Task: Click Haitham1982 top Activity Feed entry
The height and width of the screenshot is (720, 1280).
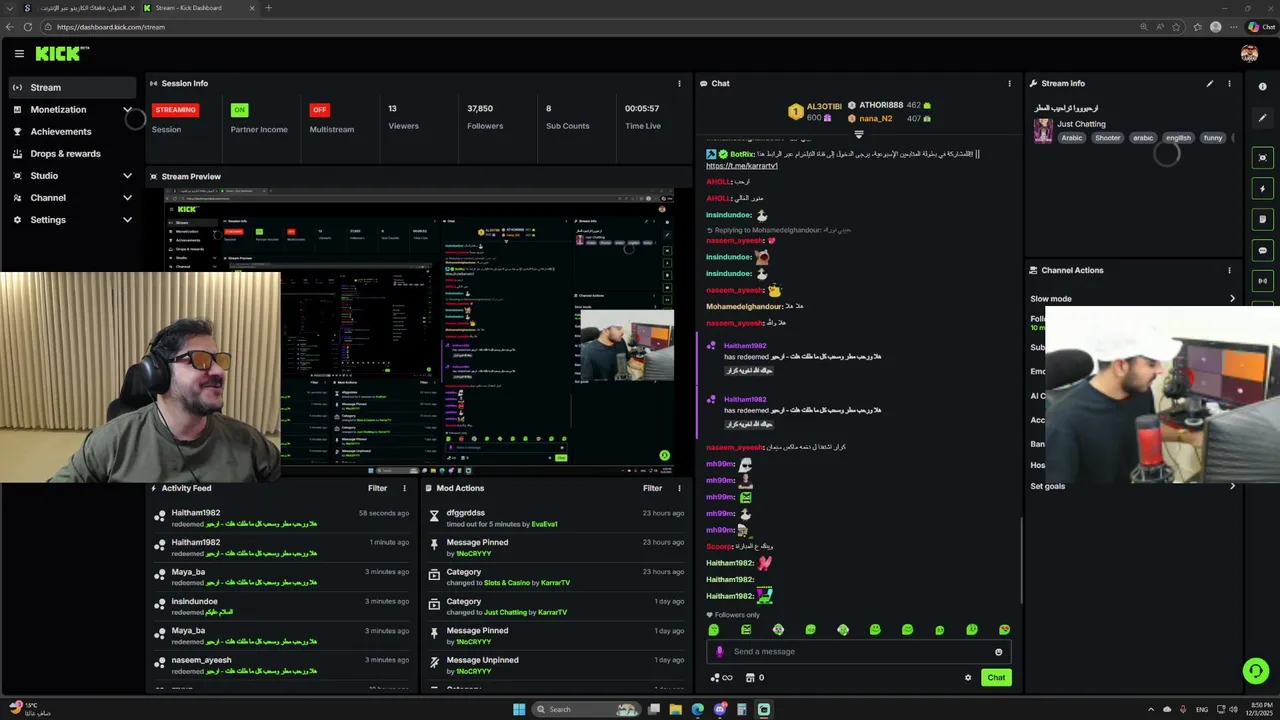Action: click(283, 518)
